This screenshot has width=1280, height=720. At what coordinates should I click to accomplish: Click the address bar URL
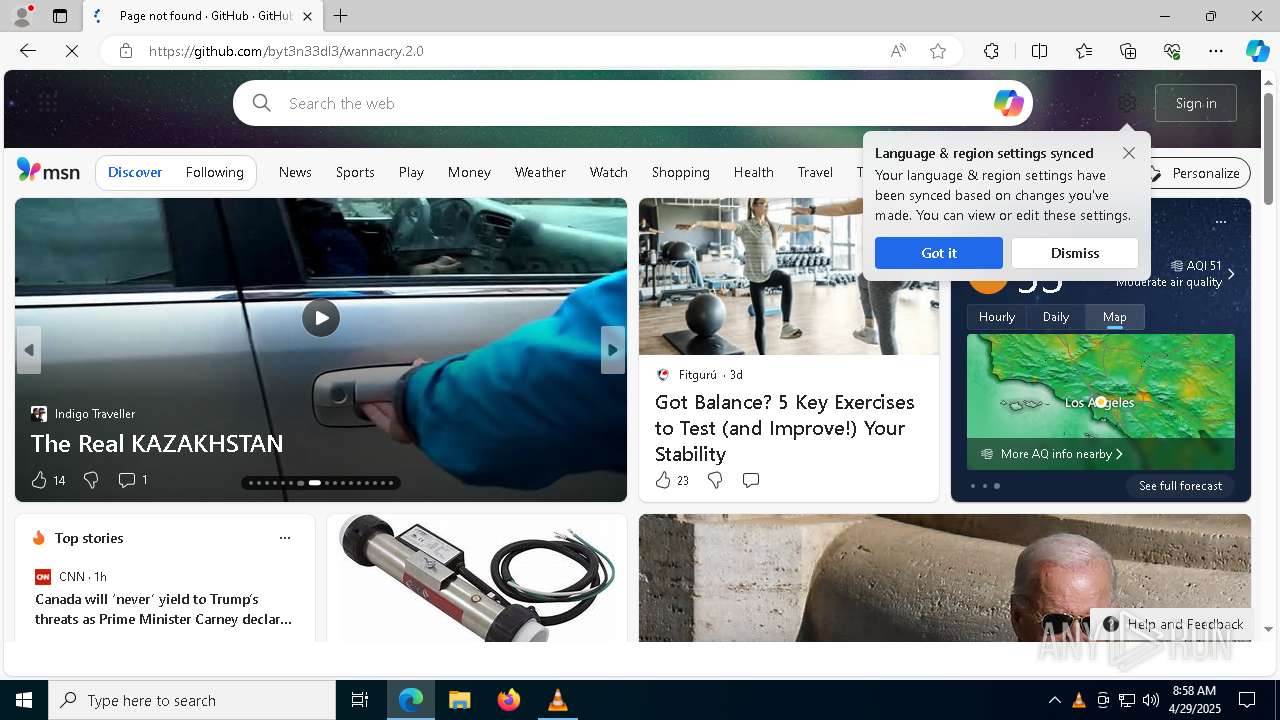tap(286, 51)
